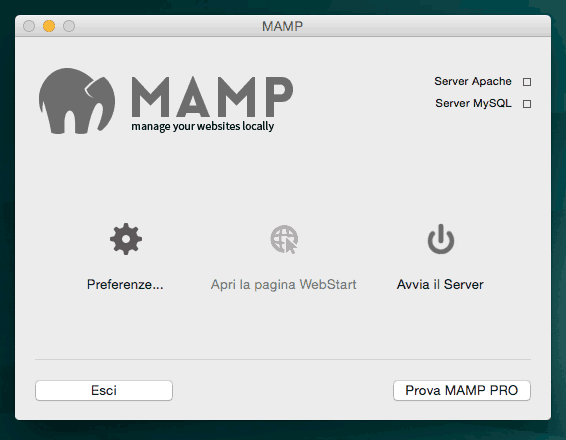Click the large MAMP wordmark

(212, 96)
